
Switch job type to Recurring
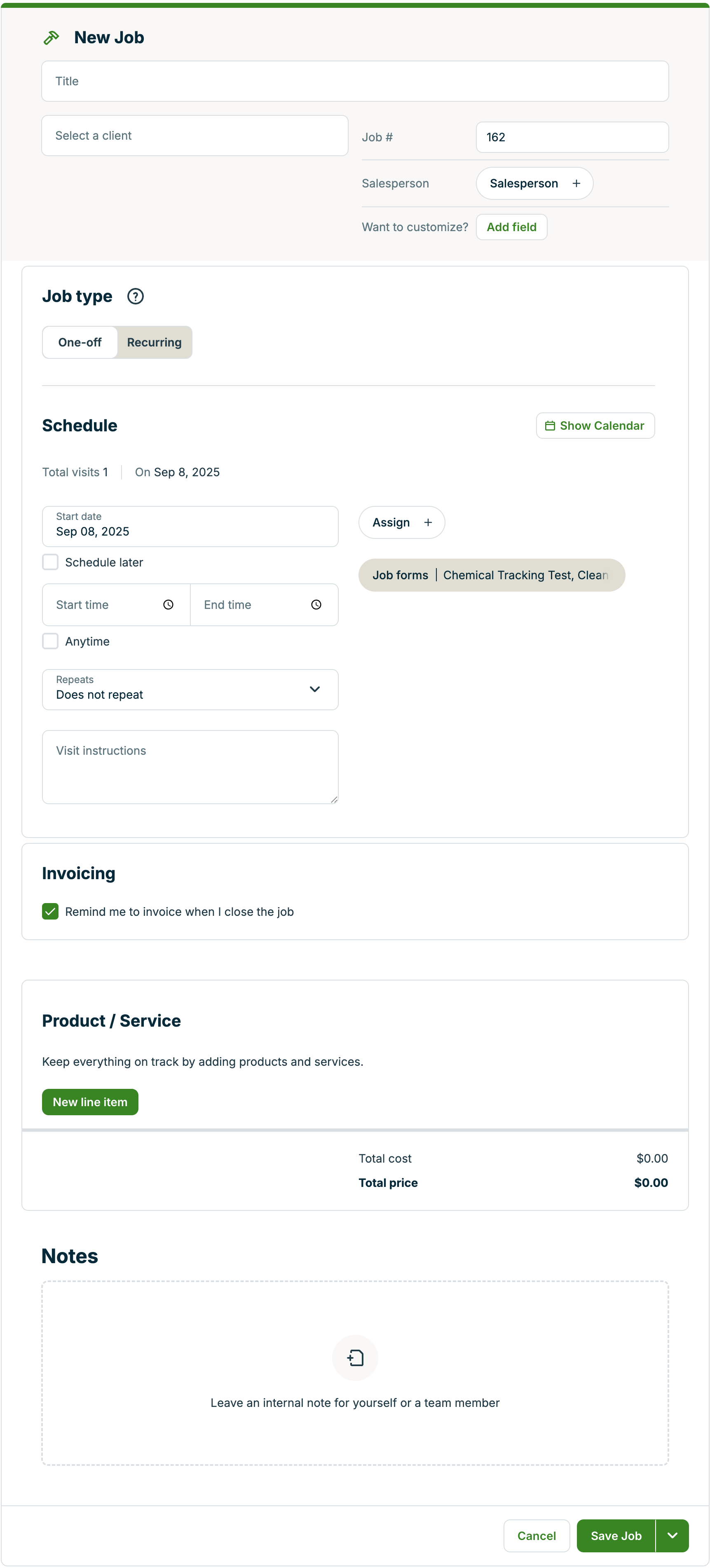click(x=154, y=342)
